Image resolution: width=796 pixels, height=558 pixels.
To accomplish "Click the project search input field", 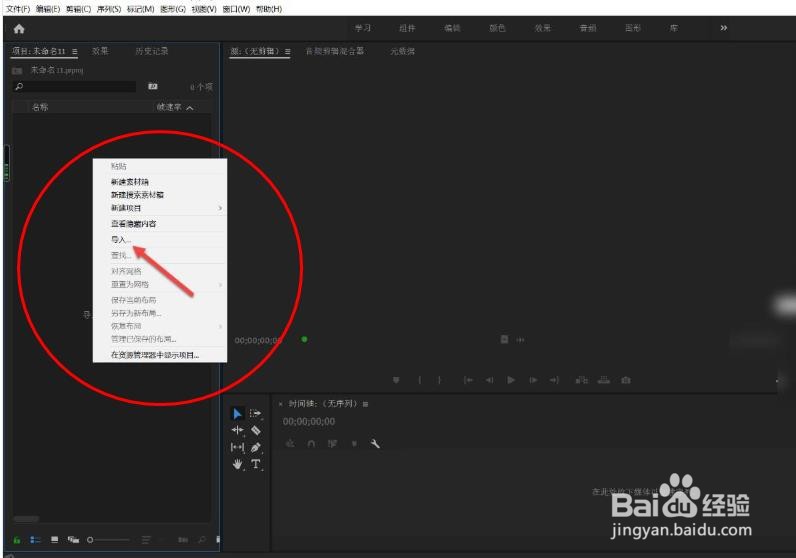I will [x=75, y=86].
